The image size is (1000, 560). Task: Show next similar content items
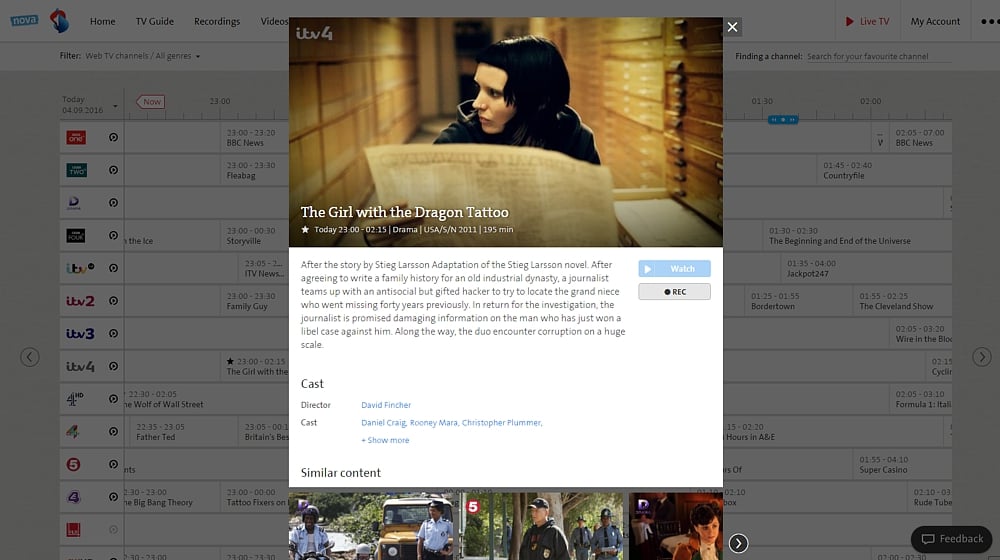738,543
